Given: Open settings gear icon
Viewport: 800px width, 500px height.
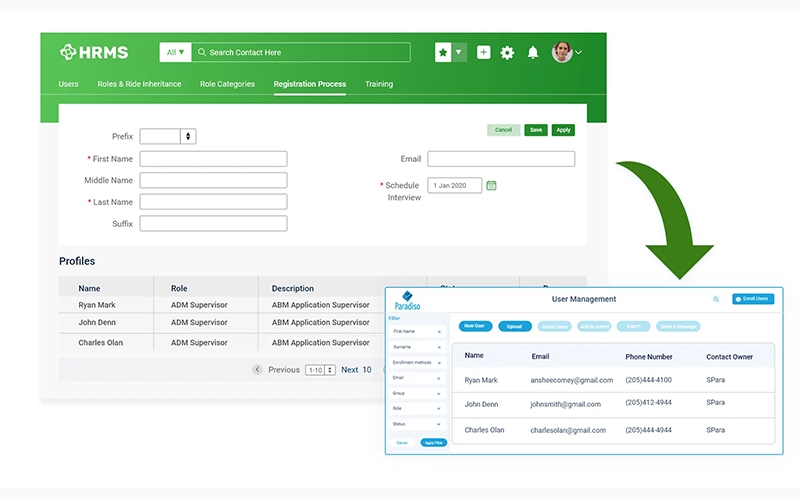Looking at the screenshot, I should (507, 53).
